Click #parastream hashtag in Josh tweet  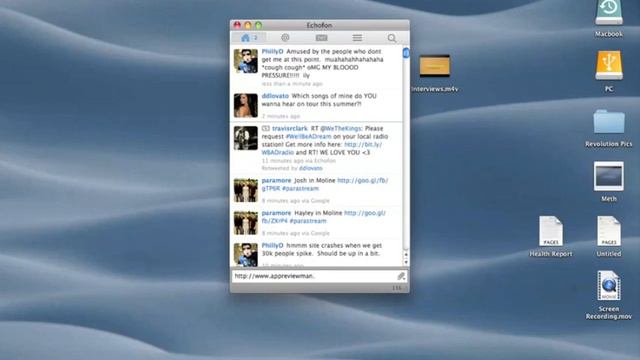300,189
